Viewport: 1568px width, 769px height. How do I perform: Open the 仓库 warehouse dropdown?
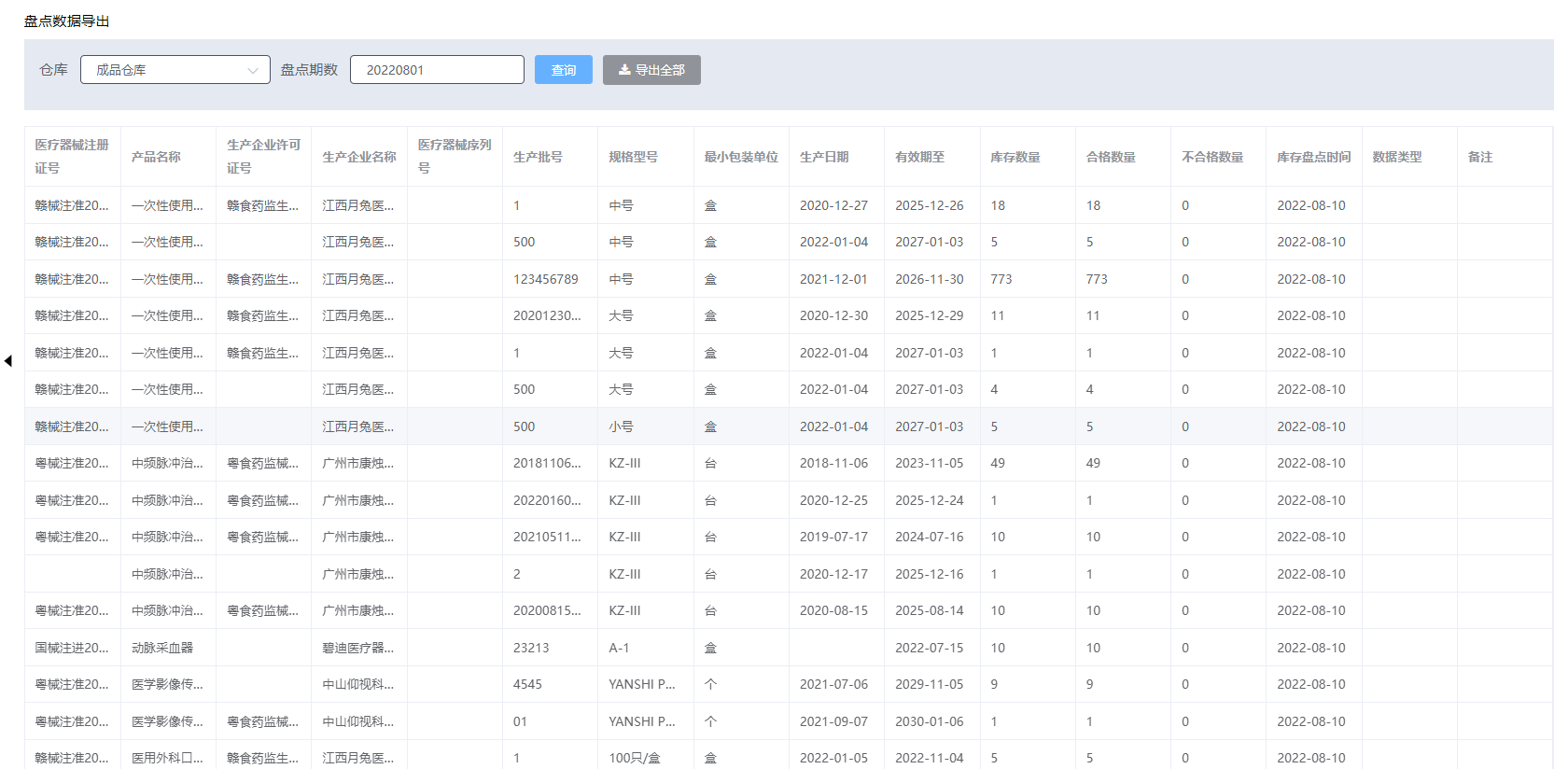175,70
